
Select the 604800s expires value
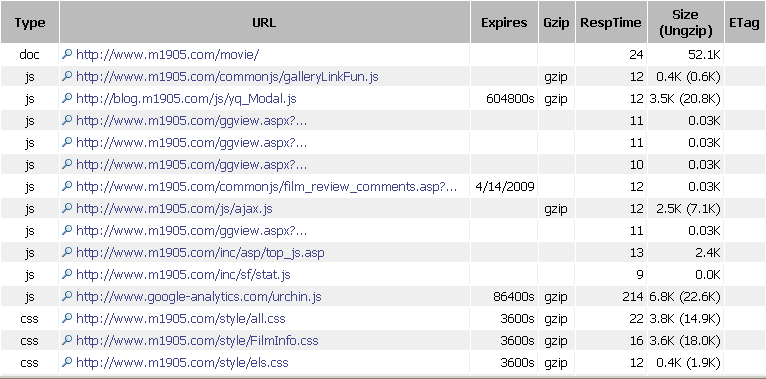(x=510, y=99)
